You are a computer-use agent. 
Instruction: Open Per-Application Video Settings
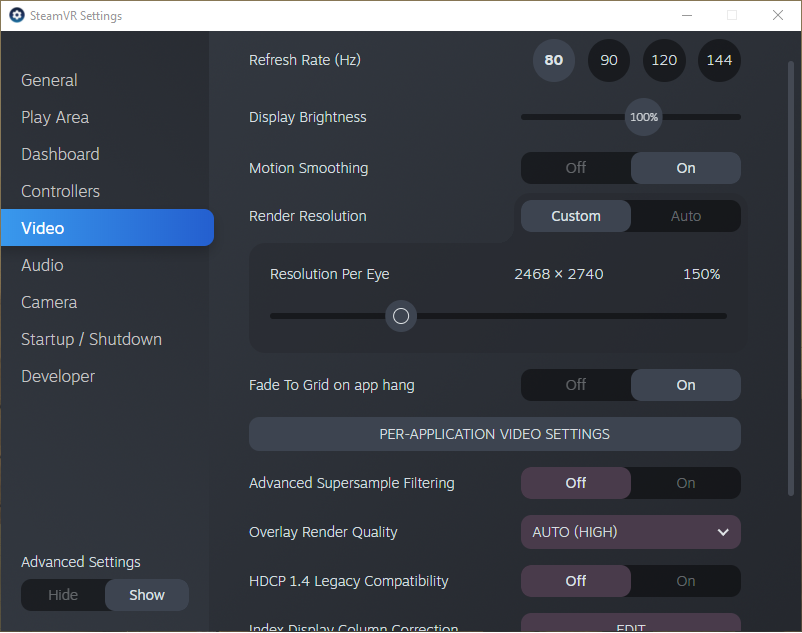495,434
